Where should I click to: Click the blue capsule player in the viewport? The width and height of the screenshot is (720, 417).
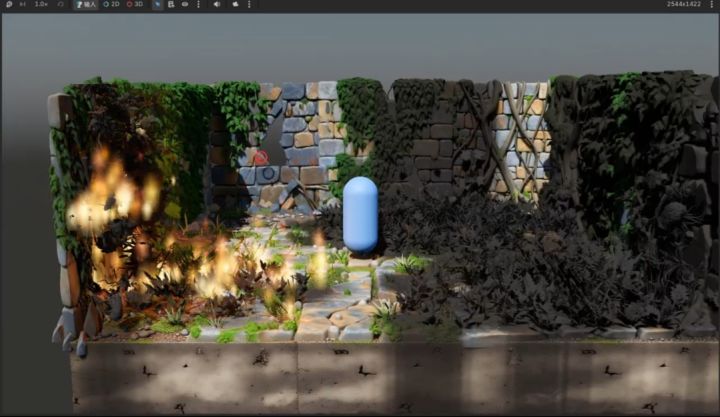click(360, 214)
